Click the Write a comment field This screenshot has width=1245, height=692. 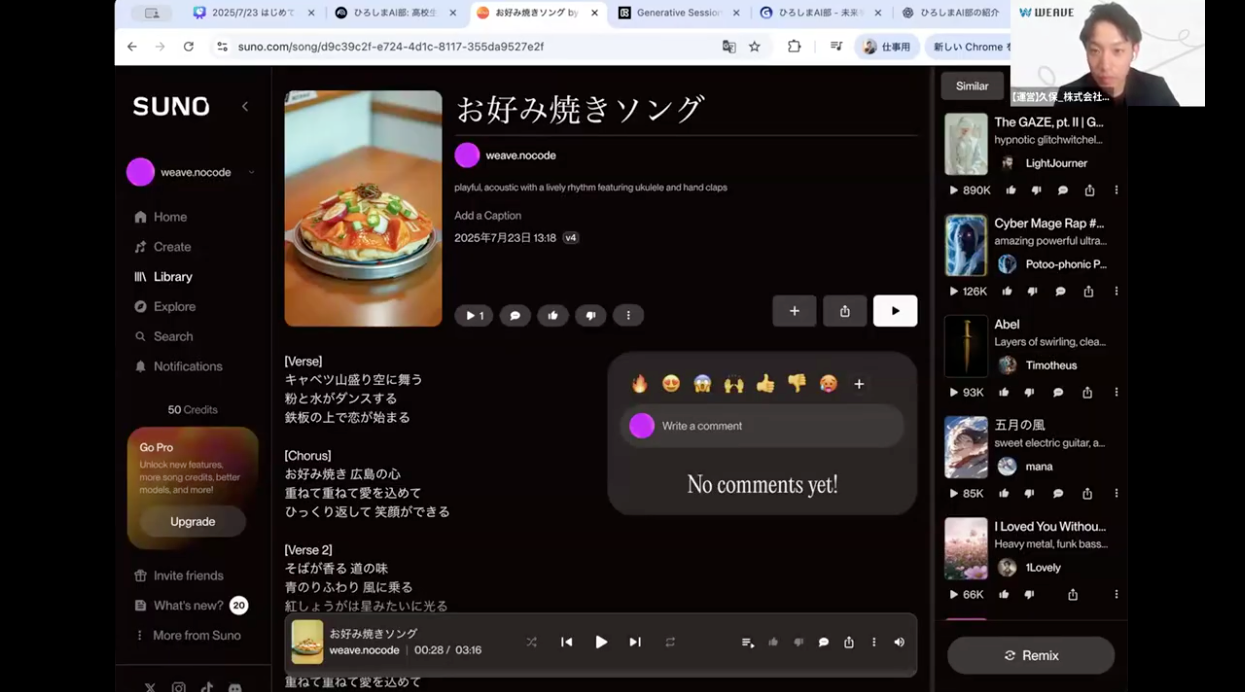(762, 426)
